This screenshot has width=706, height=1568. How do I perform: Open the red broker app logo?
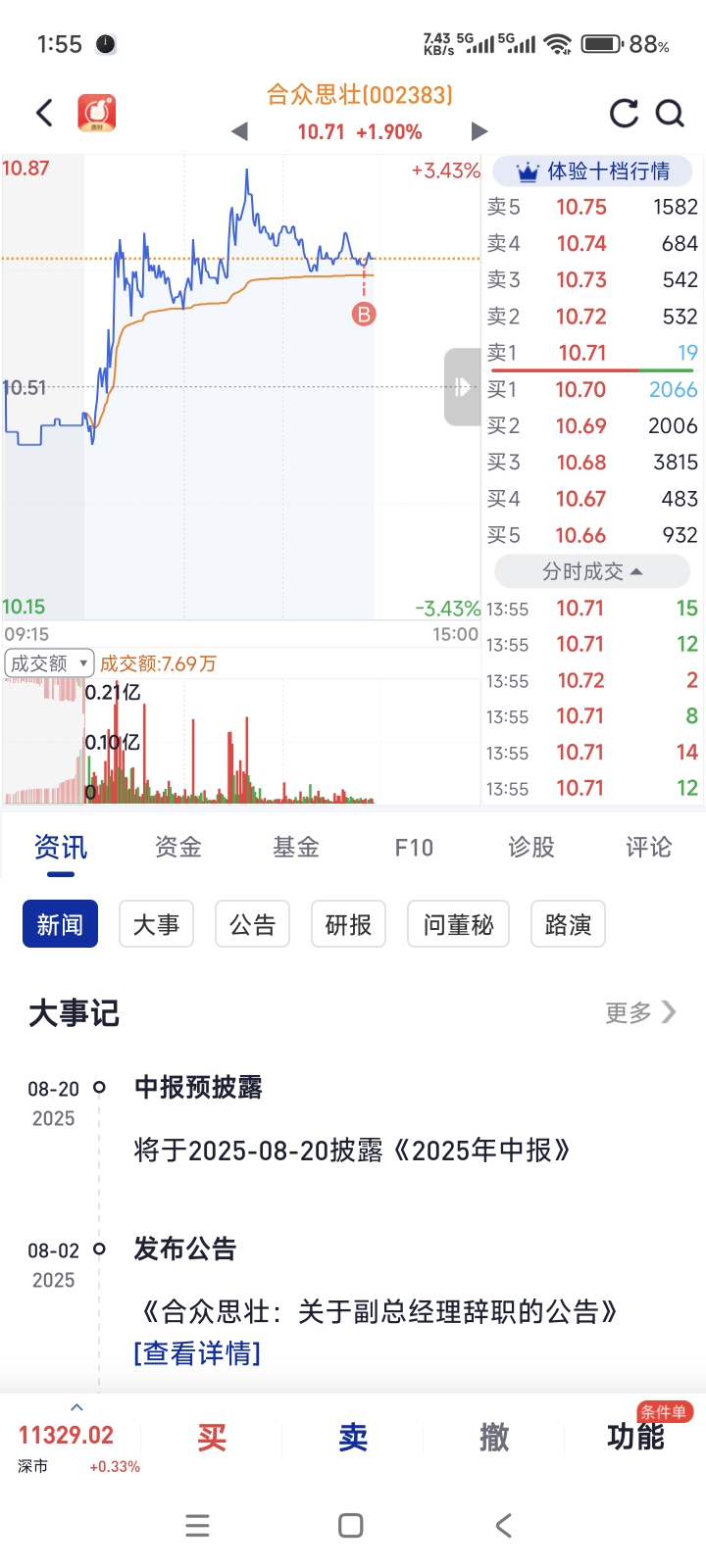click(97, 113)
